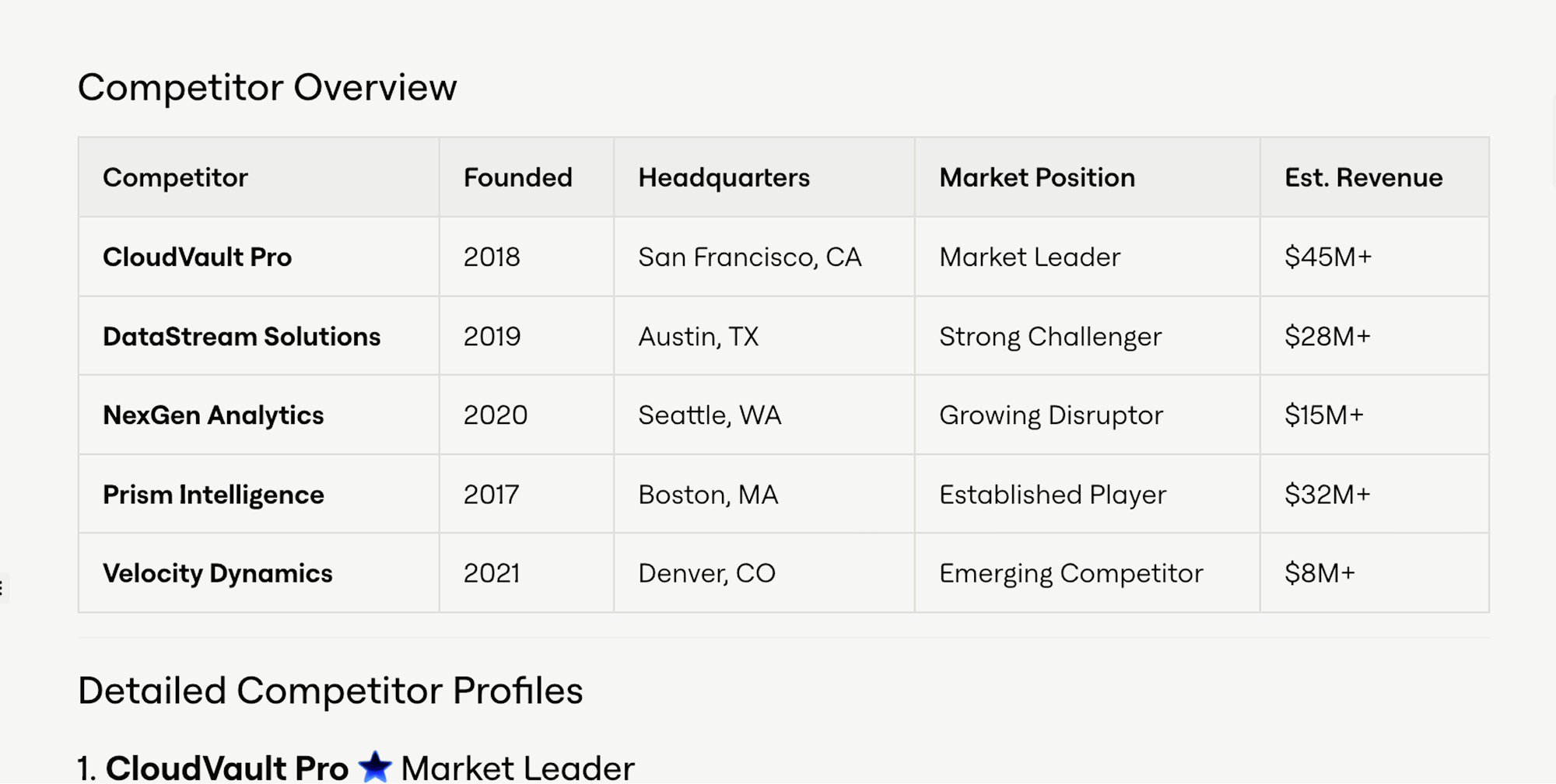Click the San Francisco, CA cell
Screen dimensions: 1556x784
(749, 257)
